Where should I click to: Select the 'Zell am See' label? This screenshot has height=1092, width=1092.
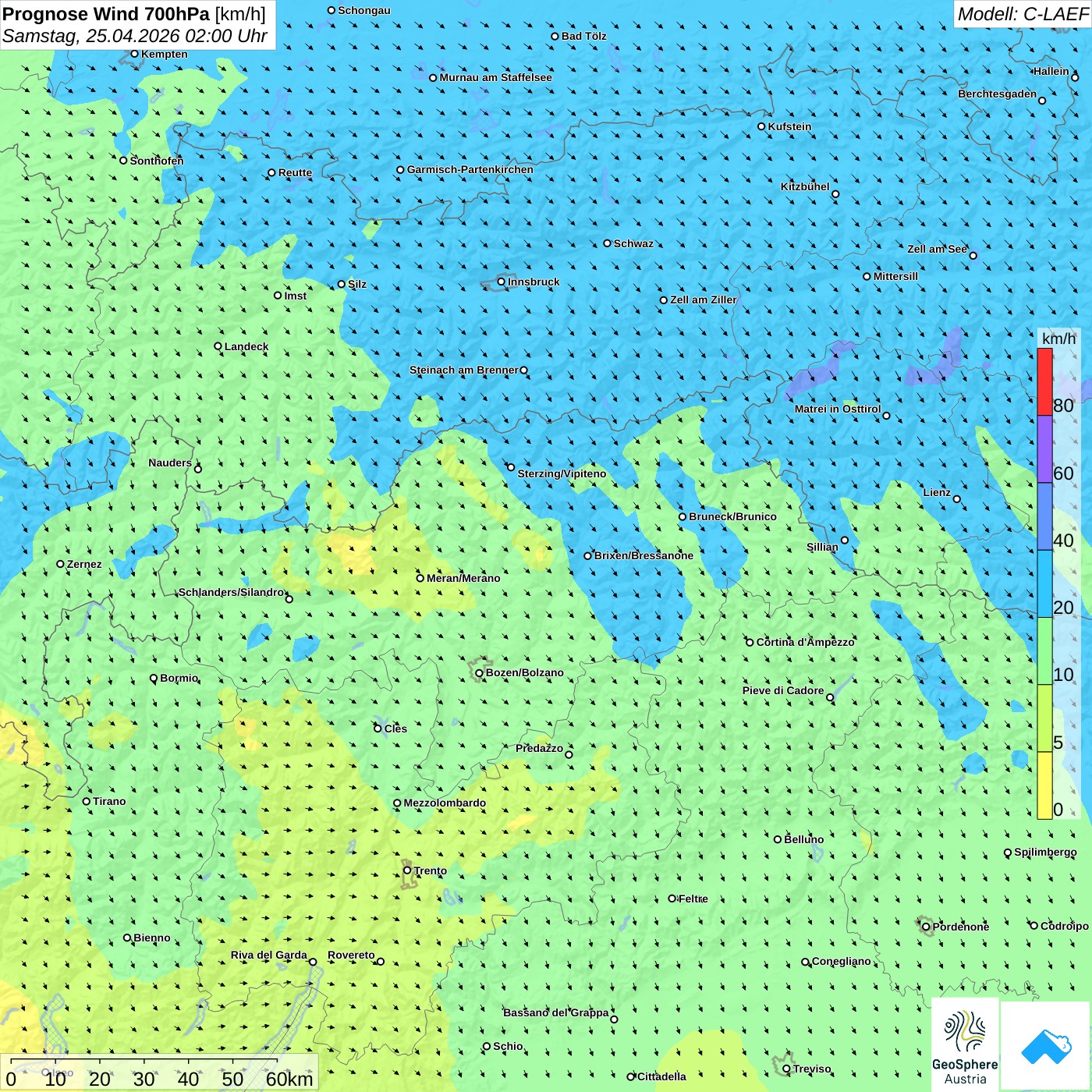click(937, 249)
